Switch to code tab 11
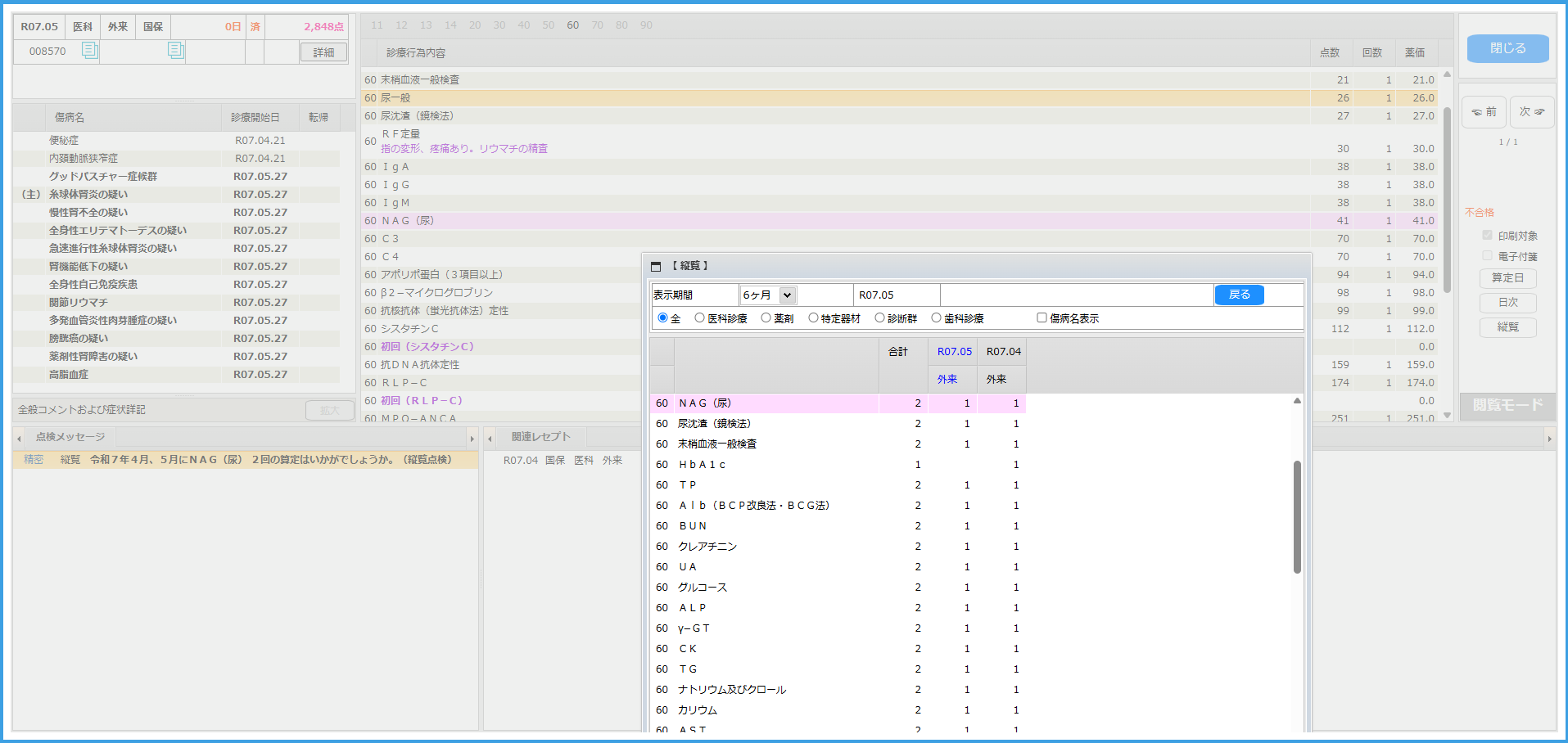This screenshot has width=1568, height=743. [377, 25]
